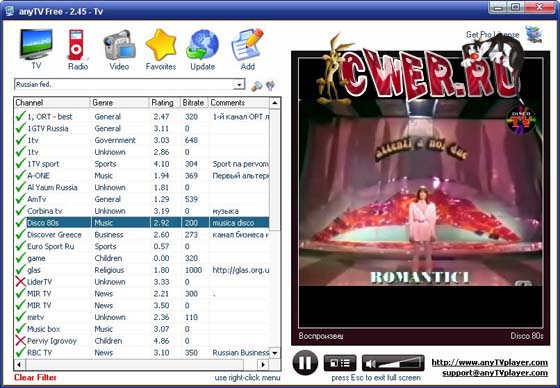Click the Clear Filter link
The image size is (560, 388).
pyautogui.click(x=35, y=378)
